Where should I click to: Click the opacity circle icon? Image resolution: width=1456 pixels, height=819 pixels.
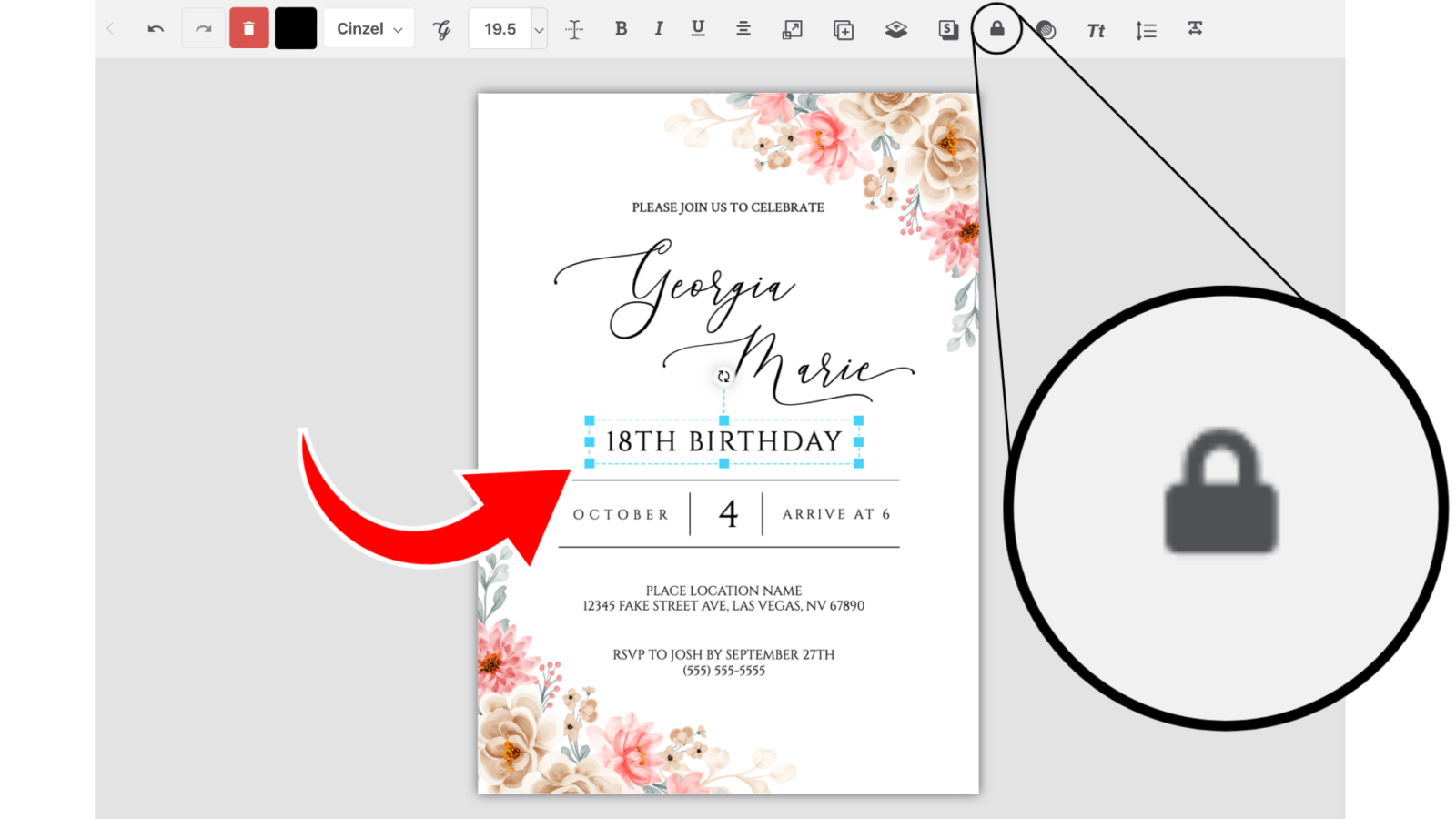[x=1045, y=29]
